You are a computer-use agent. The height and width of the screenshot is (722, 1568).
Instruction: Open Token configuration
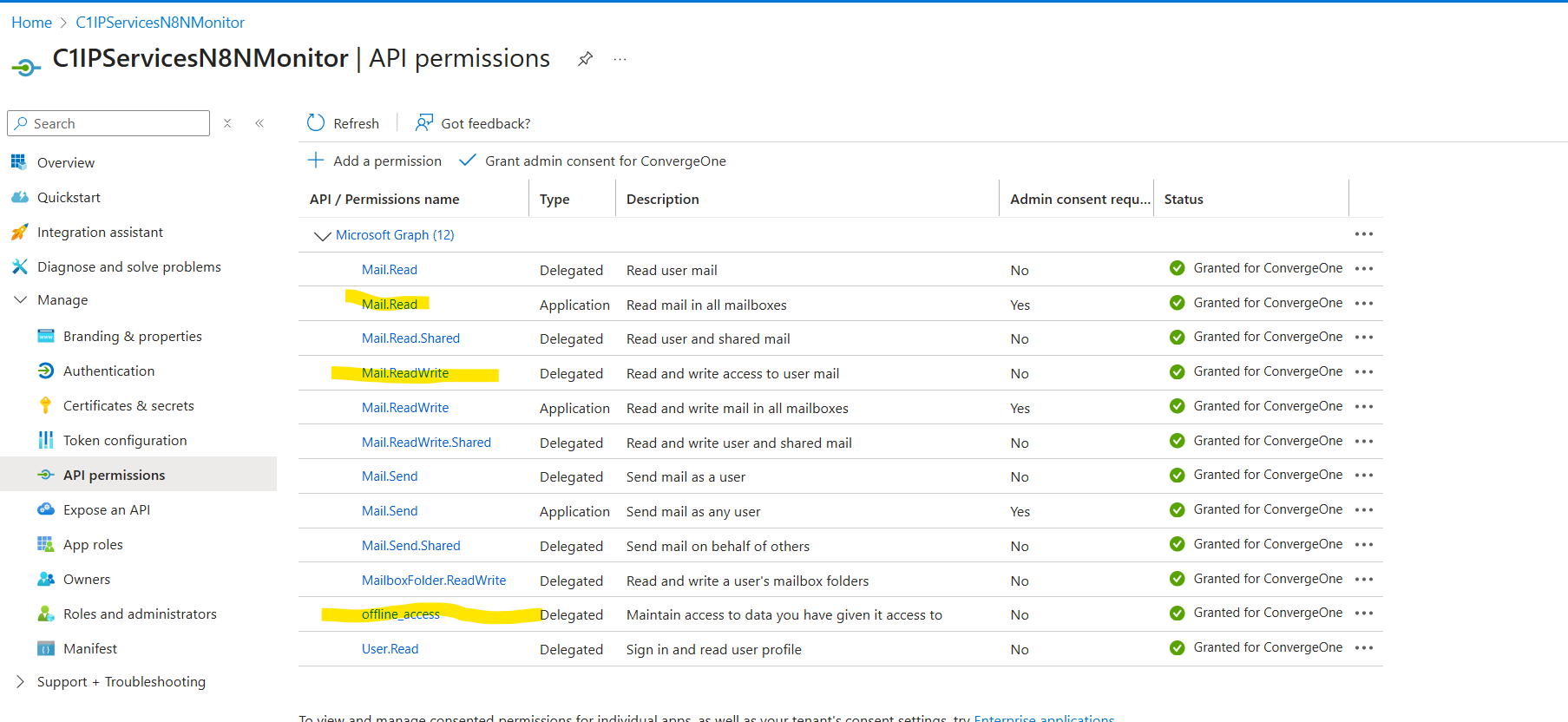click(x=125, y=440)
